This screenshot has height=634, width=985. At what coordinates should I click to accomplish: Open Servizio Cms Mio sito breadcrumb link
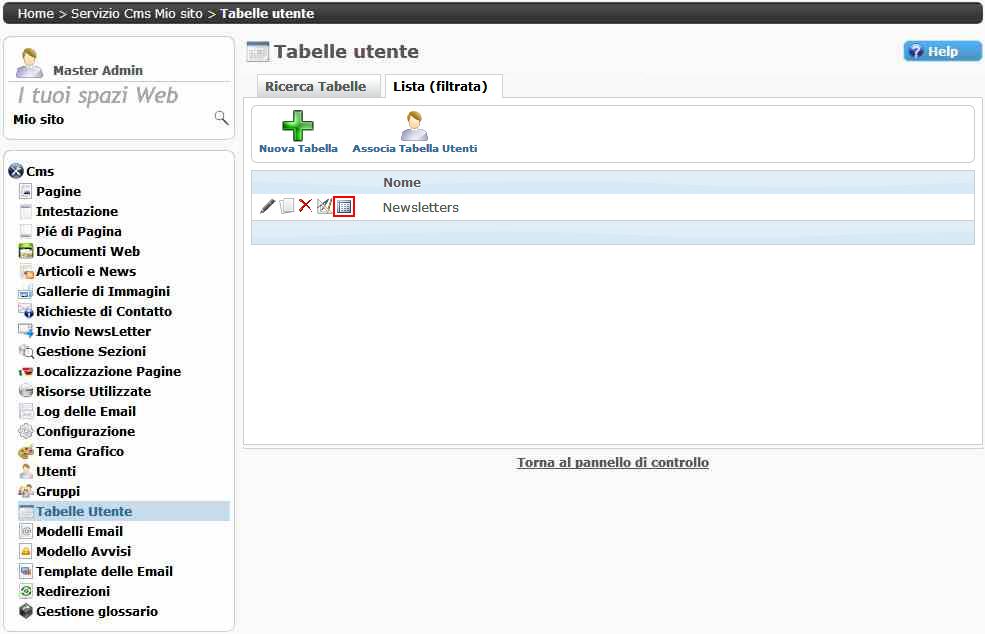(136, 14)
